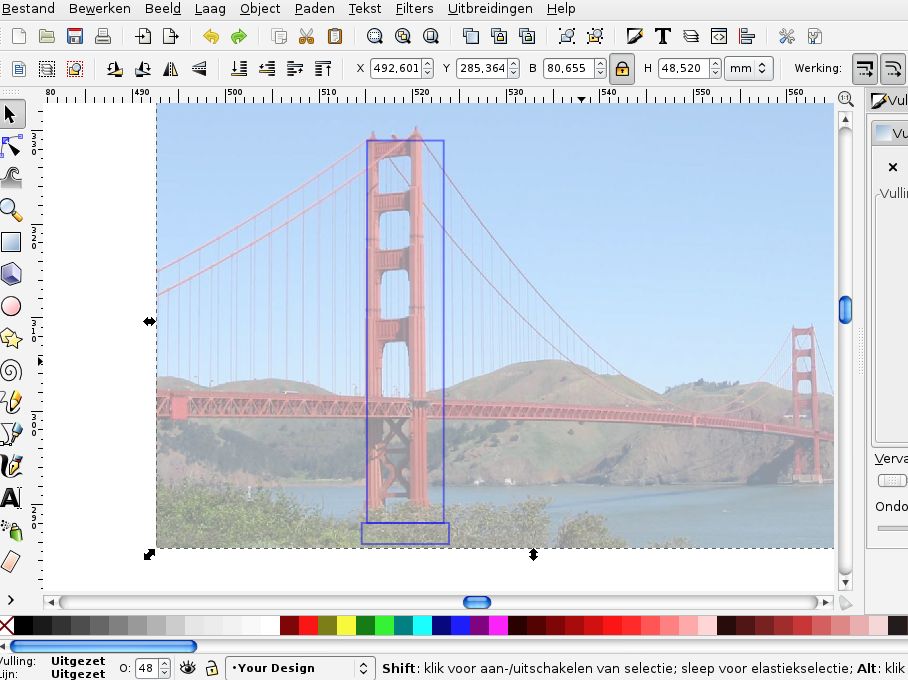Choose the Tweak tool with wave icon
The width and height of the screenshot is (908, 680).
click(11, 177)
